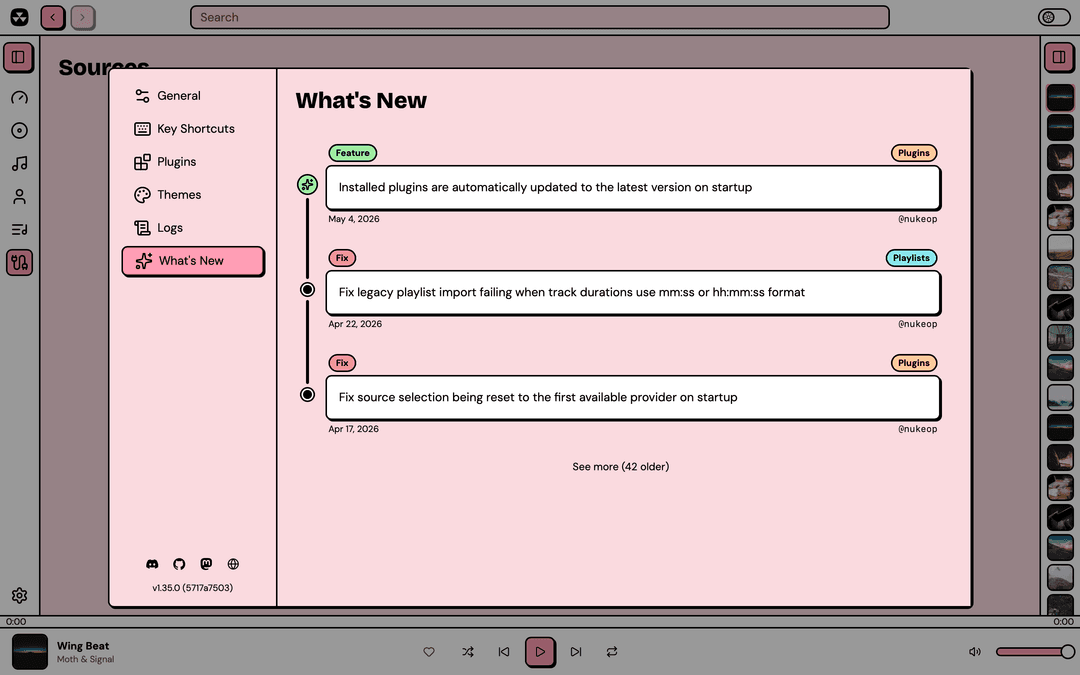
Task: Open the Albums disc icon in sidebar
Action: (x=19, y=131)
